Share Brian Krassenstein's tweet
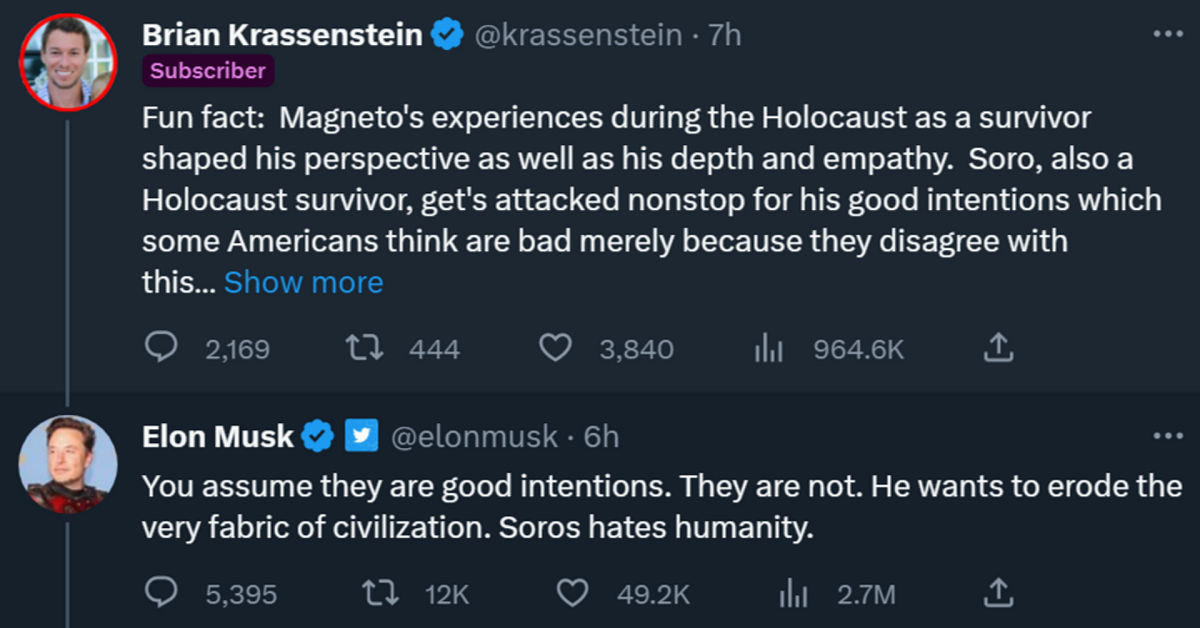 (1000, 348)
